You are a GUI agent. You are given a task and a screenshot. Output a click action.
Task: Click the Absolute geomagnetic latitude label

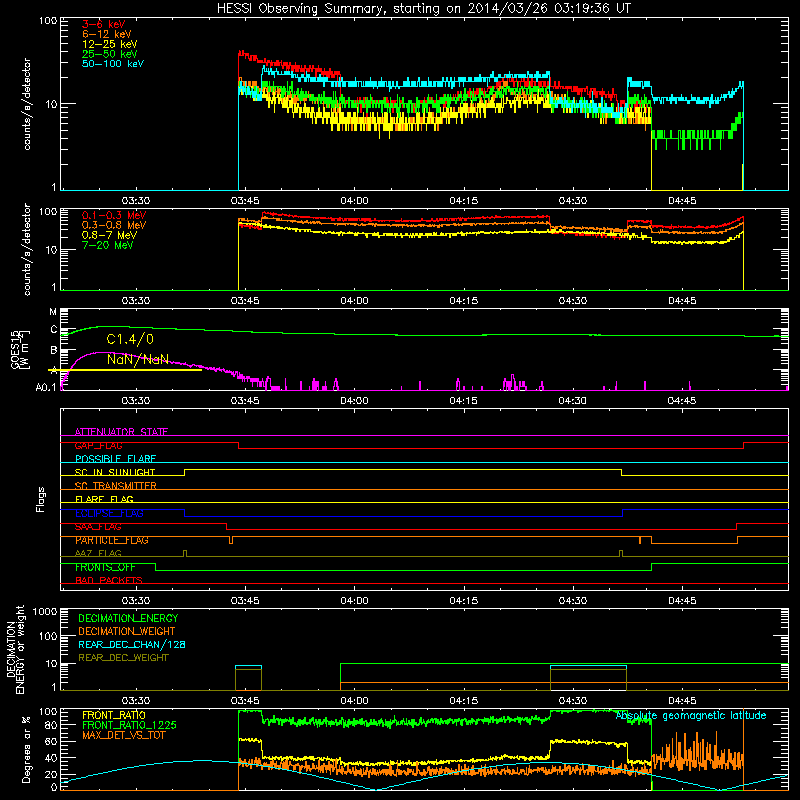691,715
